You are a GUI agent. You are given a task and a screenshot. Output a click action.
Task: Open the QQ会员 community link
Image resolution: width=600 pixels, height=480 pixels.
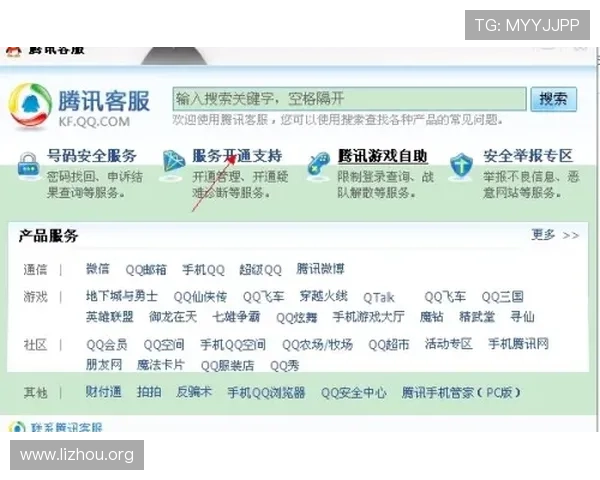[107, 345]
